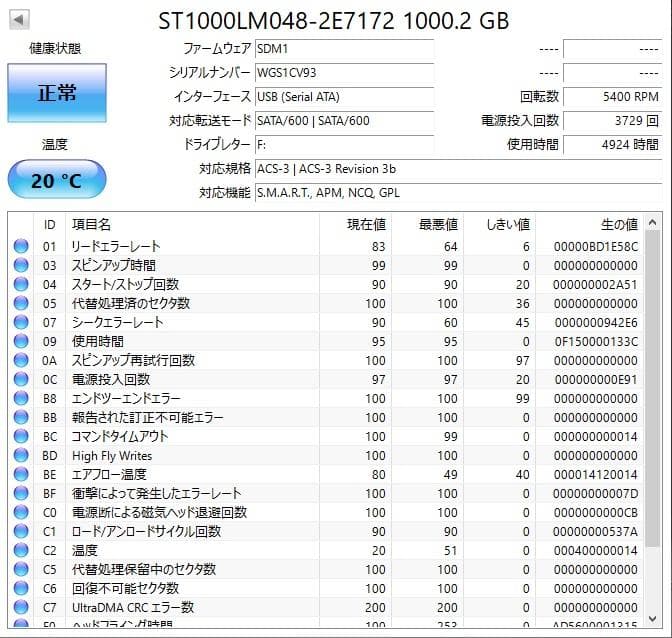Click raw value 000000002A51
The height and width of the screenshot is (638, 672).
point(595,285)
